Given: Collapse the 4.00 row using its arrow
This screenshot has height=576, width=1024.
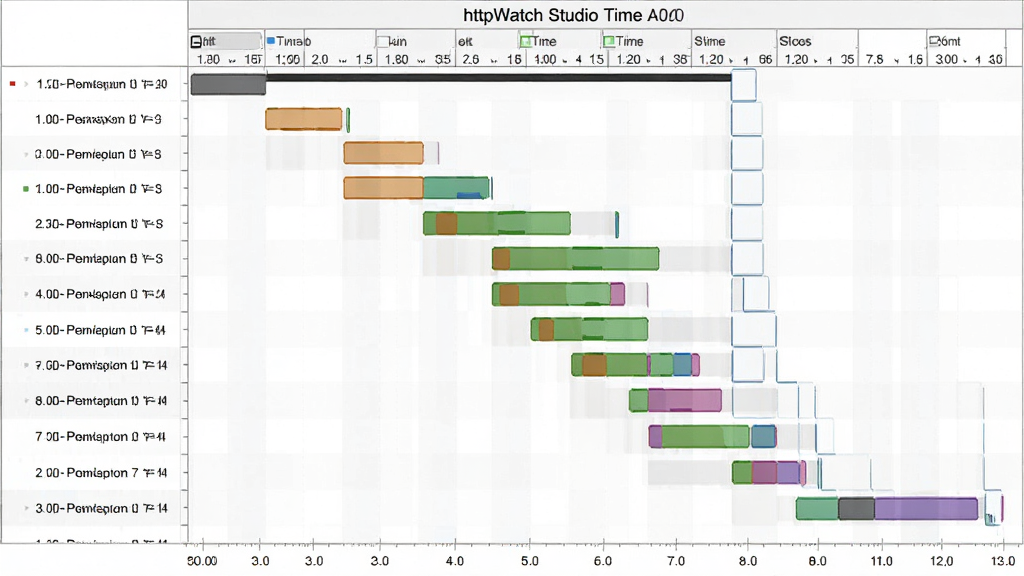Looking at the screenshot, I should coord(26,295).
